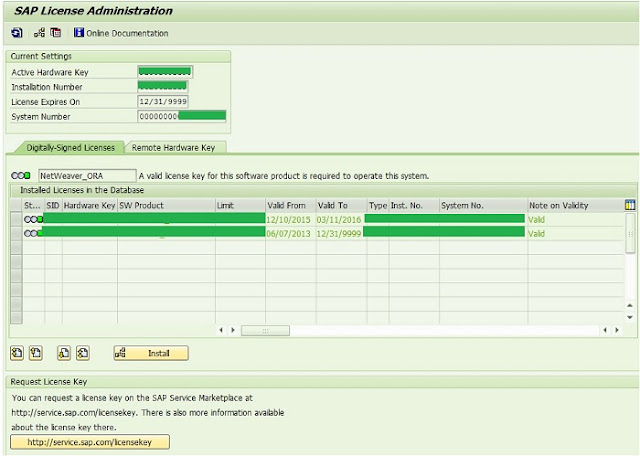
Task: Click the System No. column header
Action: coord(483,205)
